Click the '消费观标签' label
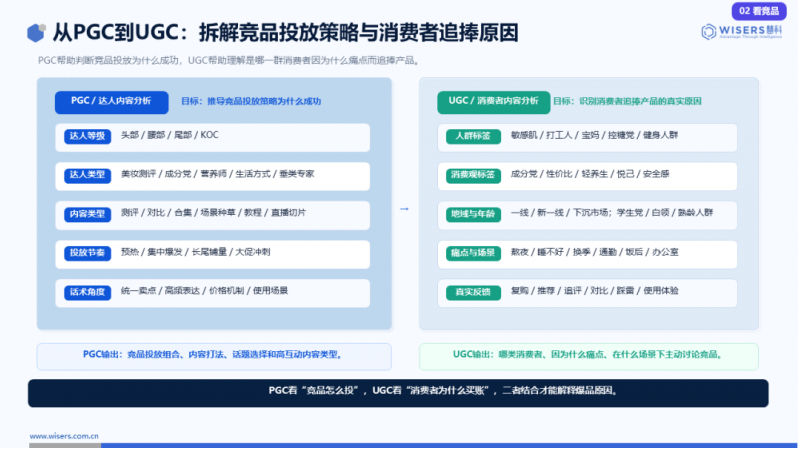Image resolution: width=800 pixels, height=451 pixels. [473, 175]
